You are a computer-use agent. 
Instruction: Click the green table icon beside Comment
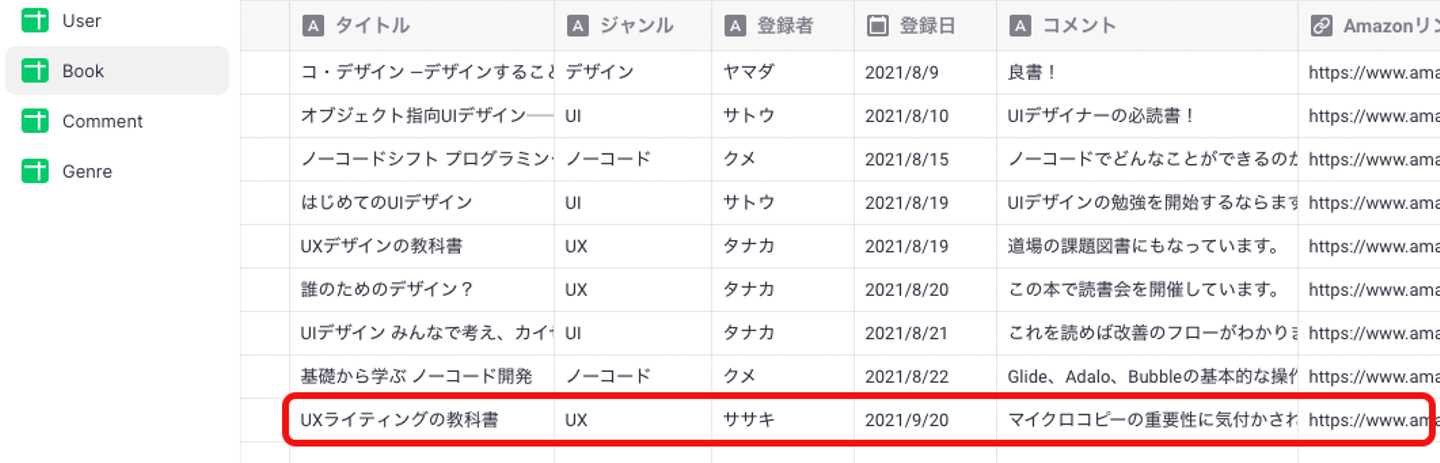[x=35, y=121]
